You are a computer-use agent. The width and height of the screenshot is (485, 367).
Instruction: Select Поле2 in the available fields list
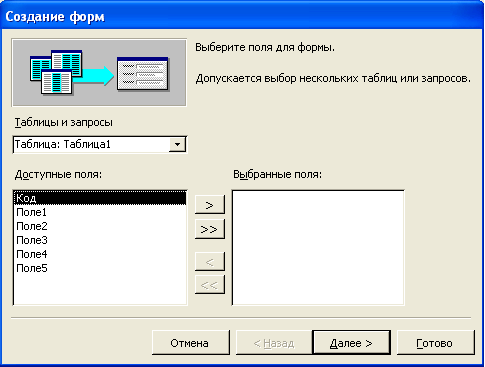[x=100, y=226]
